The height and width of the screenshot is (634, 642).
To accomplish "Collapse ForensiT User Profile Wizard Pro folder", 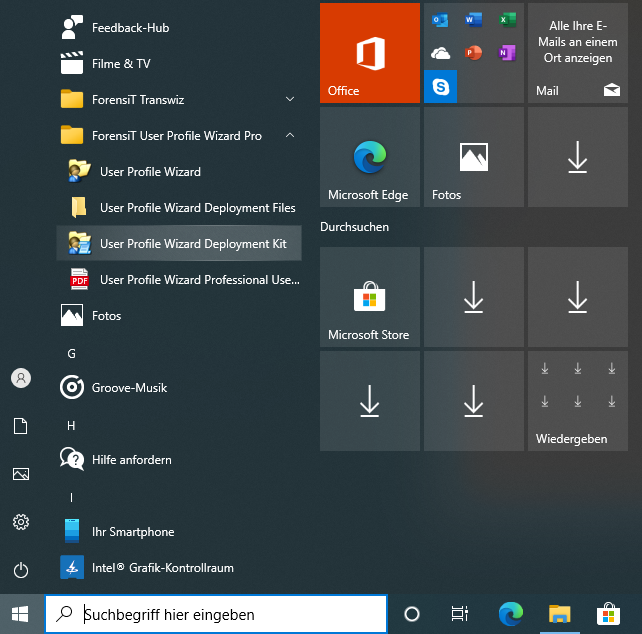I will [179, 136].
